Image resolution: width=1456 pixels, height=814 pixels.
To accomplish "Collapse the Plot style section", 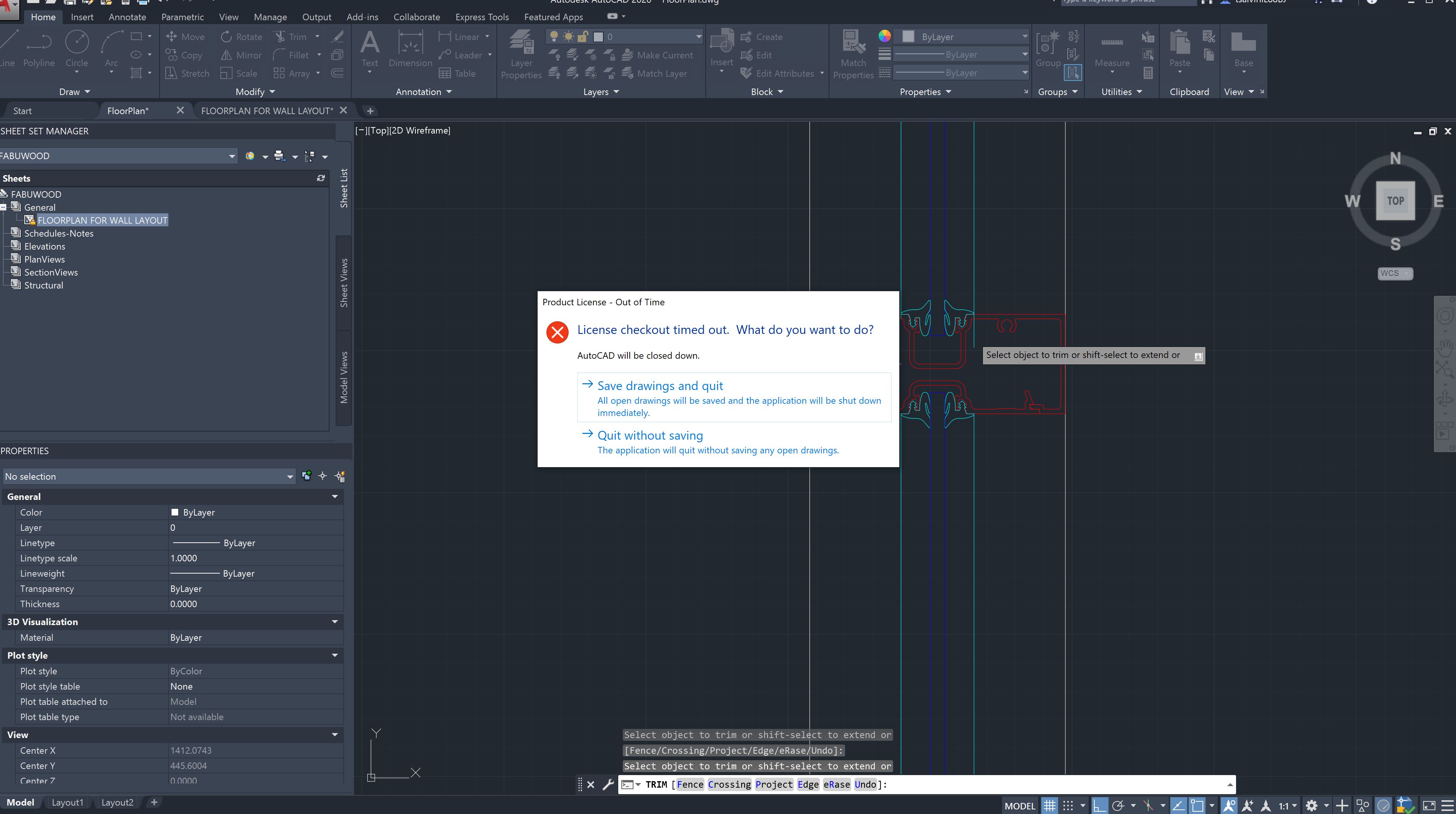I will click(x=335, y=655).
